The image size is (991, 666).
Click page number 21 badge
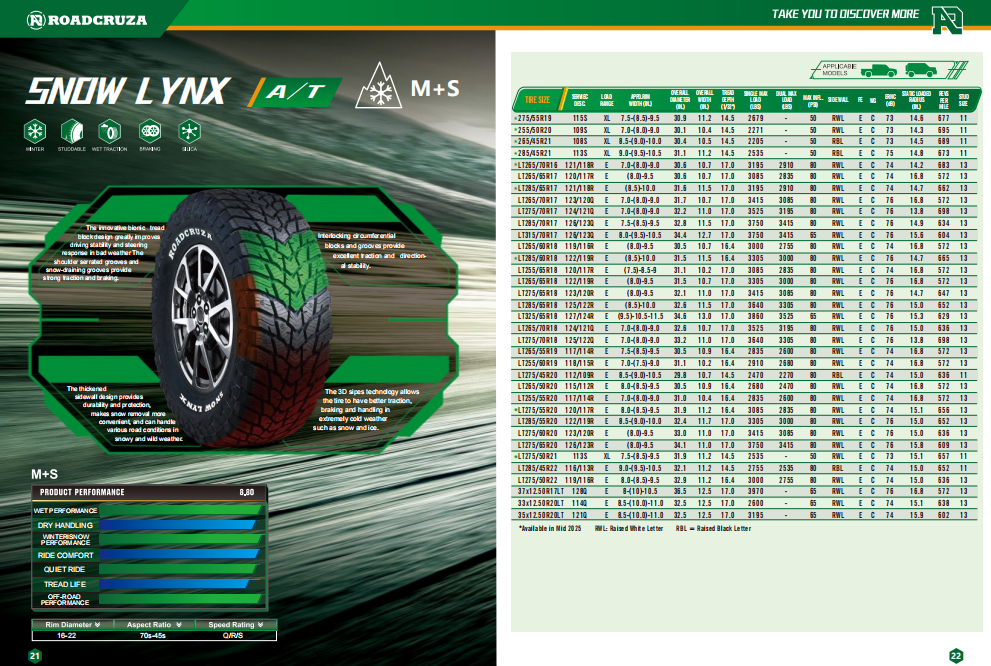pyautogui.click(x=35, y=656)
